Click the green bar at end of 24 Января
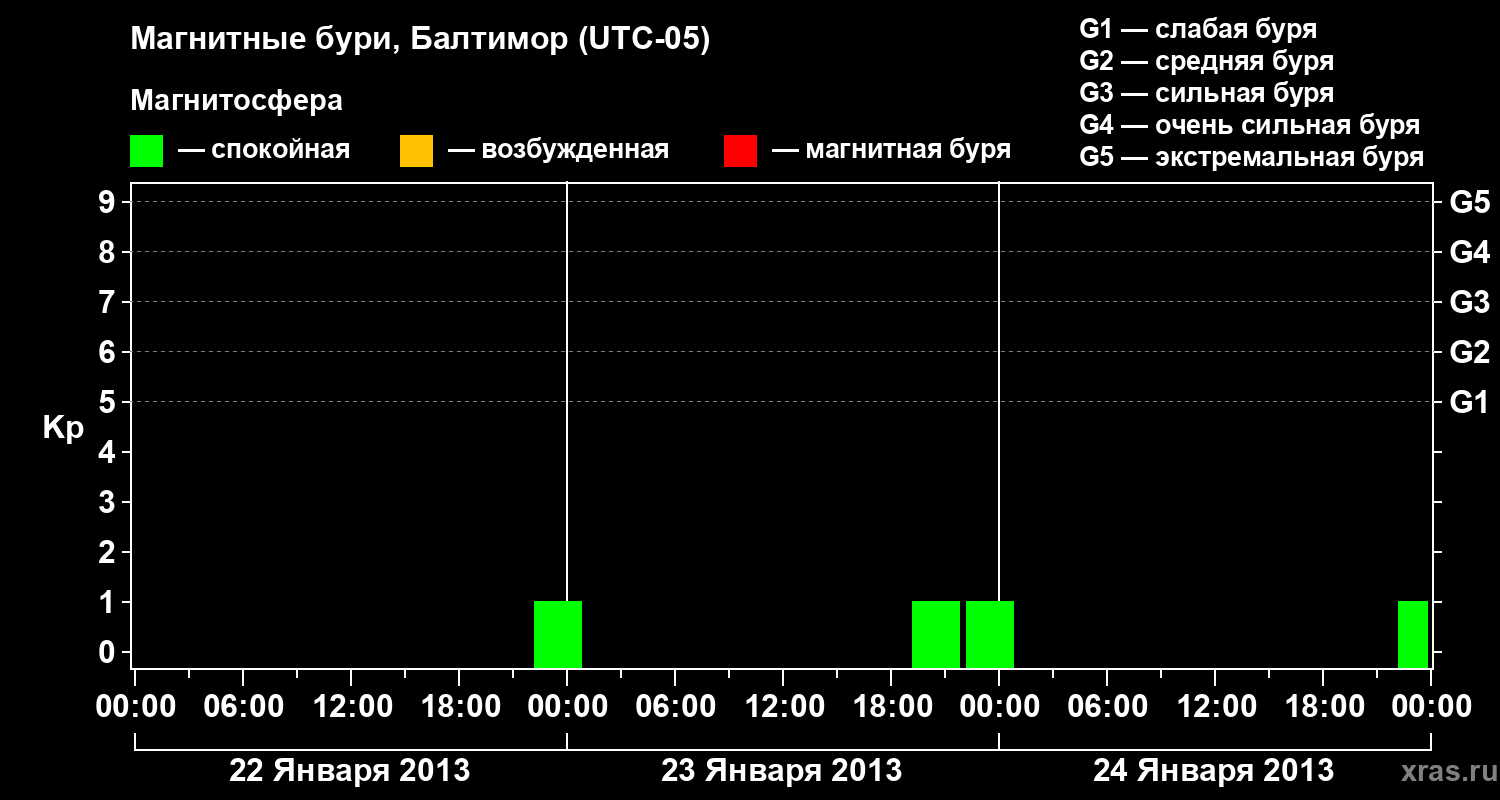This screenshot has height=800, width=1500. [1413, 635]
